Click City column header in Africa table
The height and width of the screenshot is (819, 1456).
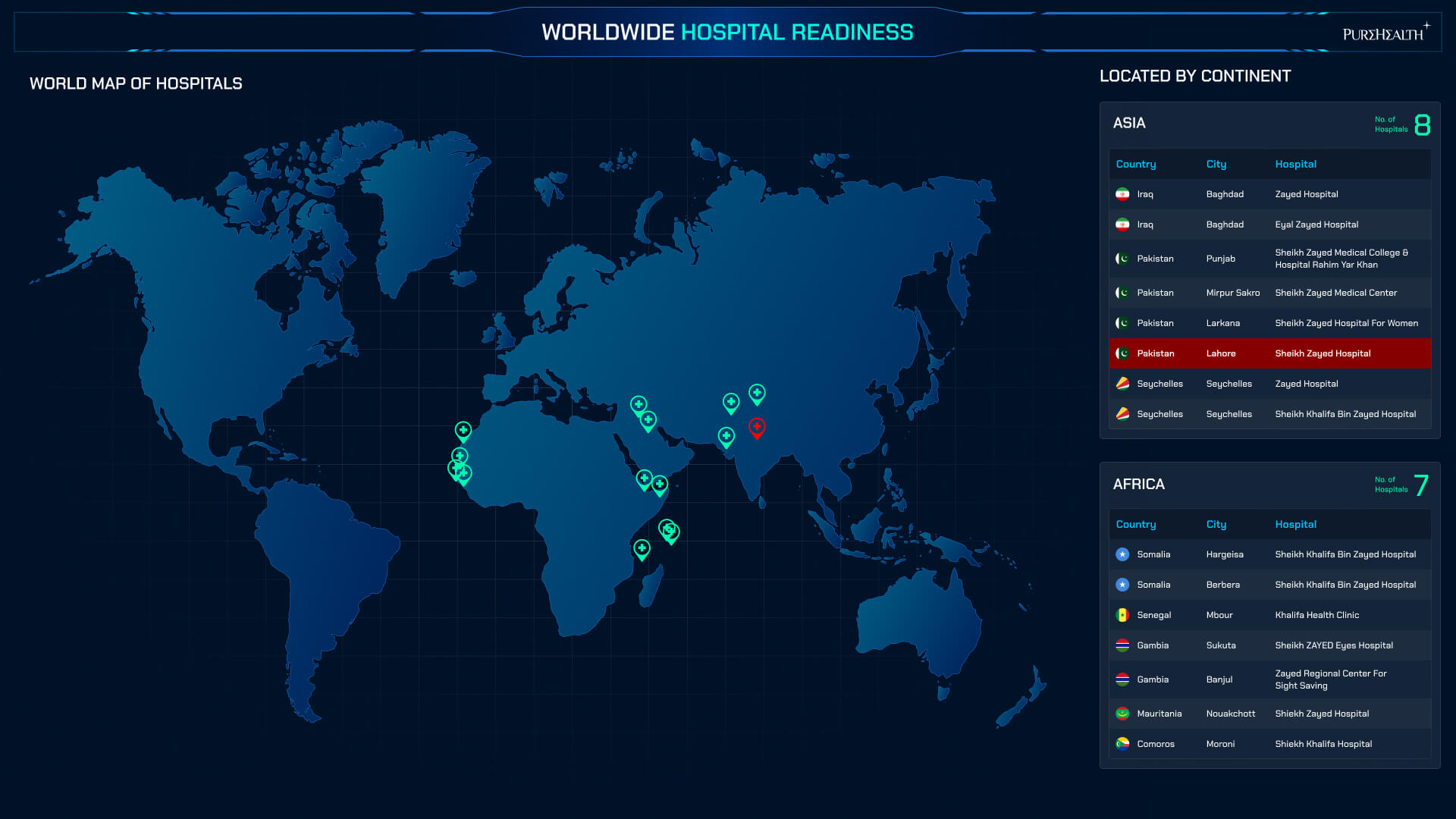(x=1216, y=524)
